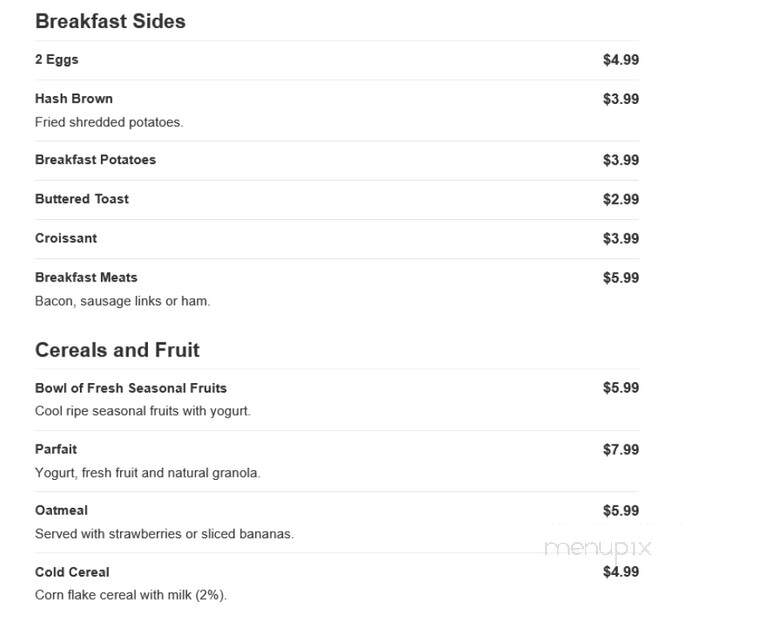777x631 pixels.
Task: Click the $5.99 Breakfast Meats price
Action: 621,277
